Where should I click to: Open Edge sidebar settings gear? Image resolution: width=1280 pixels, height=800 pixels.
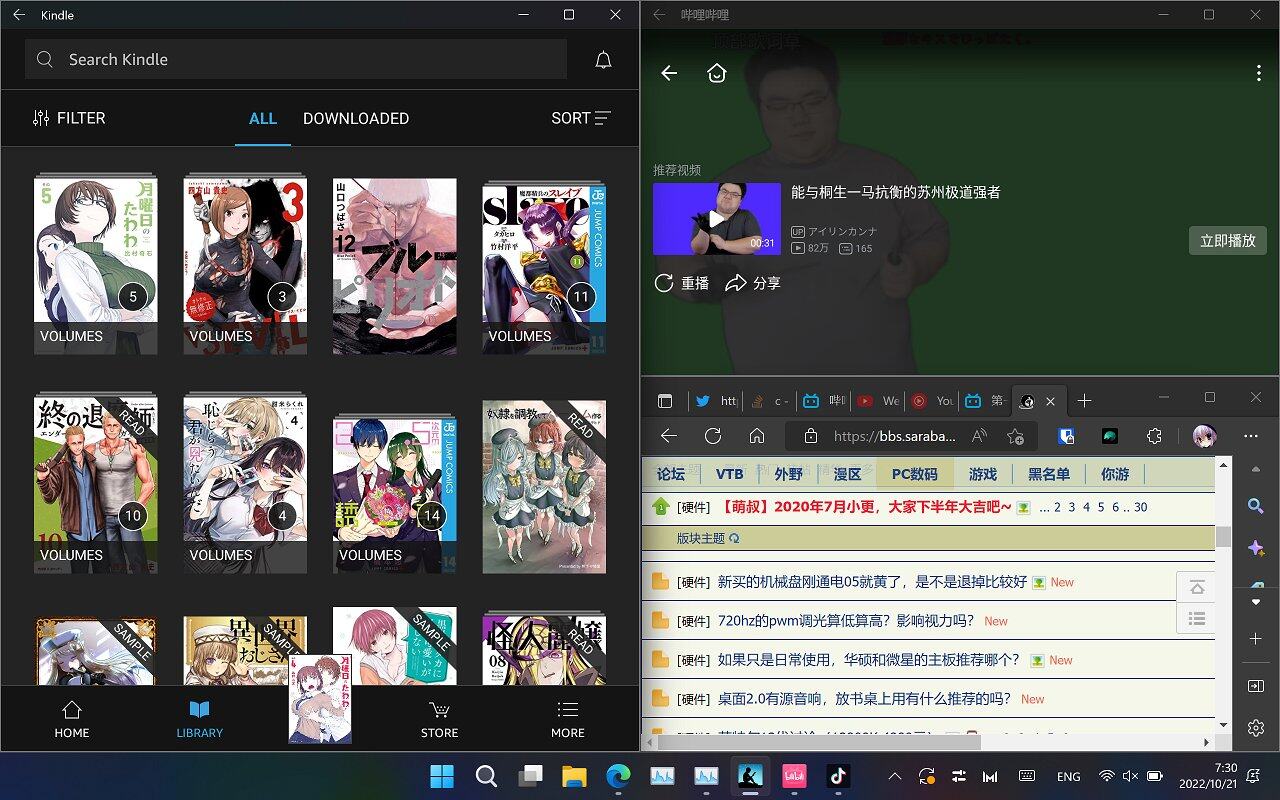(1256, 728)
